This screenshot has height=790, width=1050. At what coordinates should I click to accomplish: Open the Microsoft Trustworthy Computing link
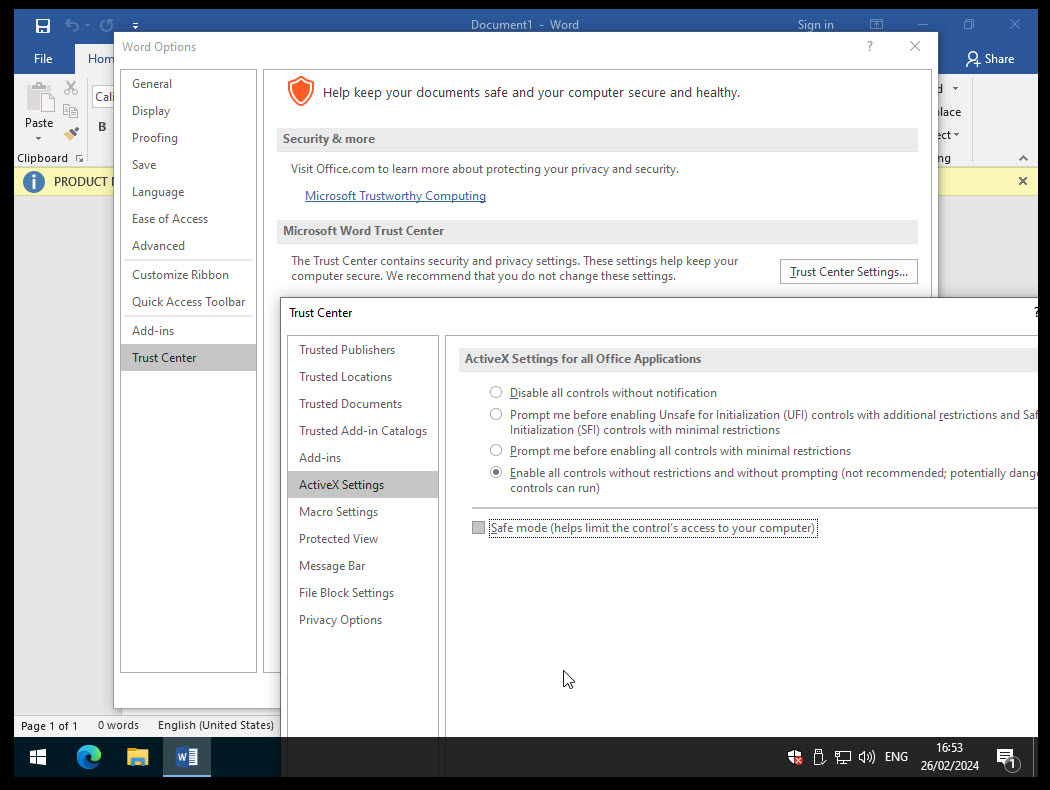pos(395,196)
